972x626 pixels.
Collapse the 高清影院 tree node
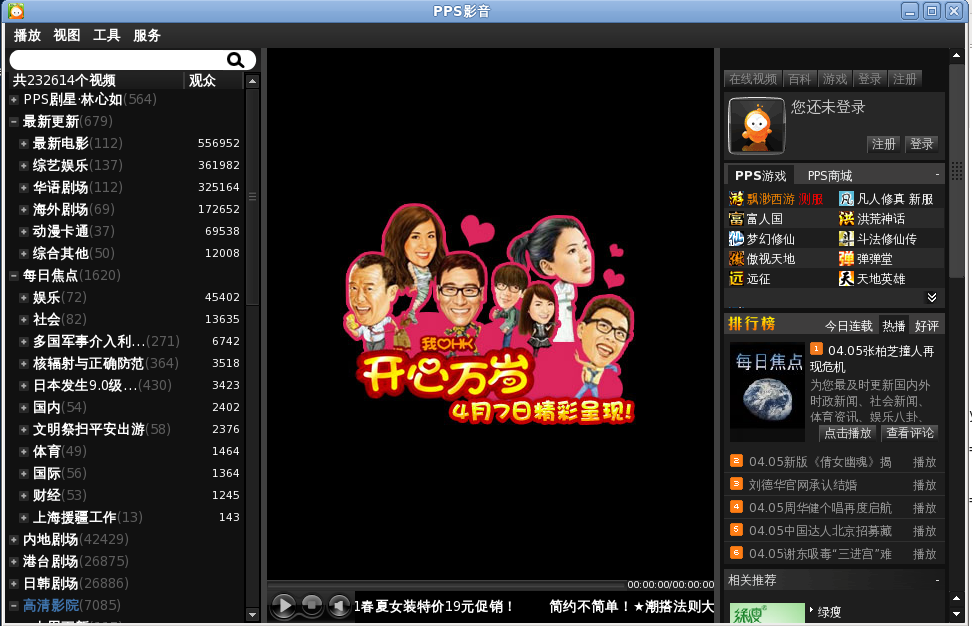13,606
